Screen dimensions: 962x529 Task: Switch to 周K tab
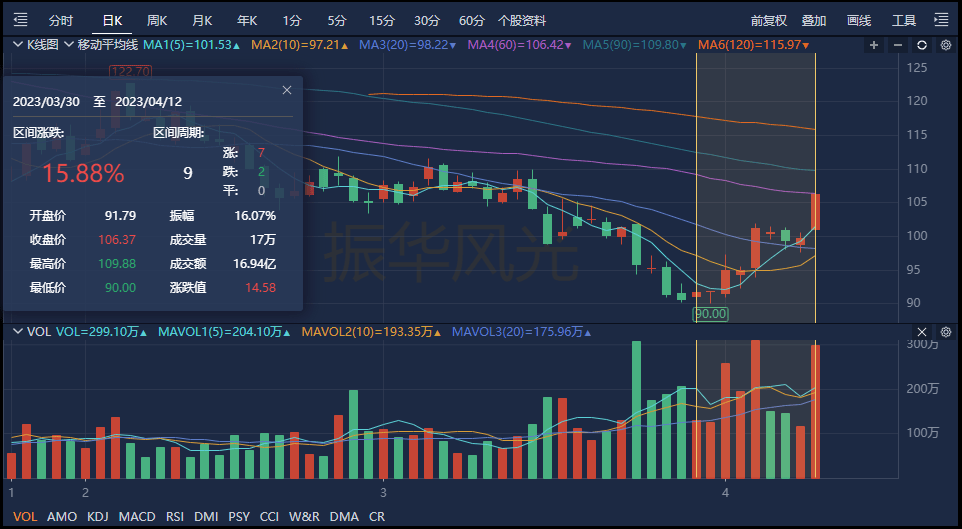tap(157, 21)
